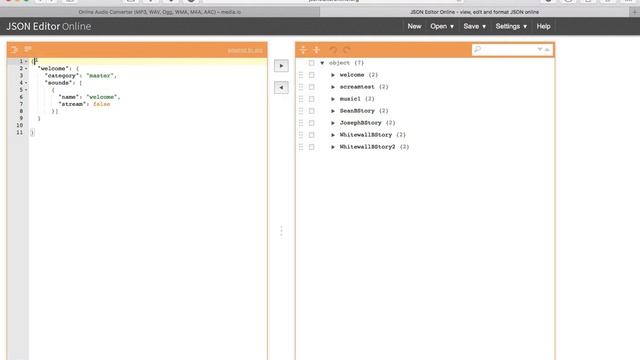Expand the welcome node
The height and width of the screenshot is (360, 640).
click(333, 75)
